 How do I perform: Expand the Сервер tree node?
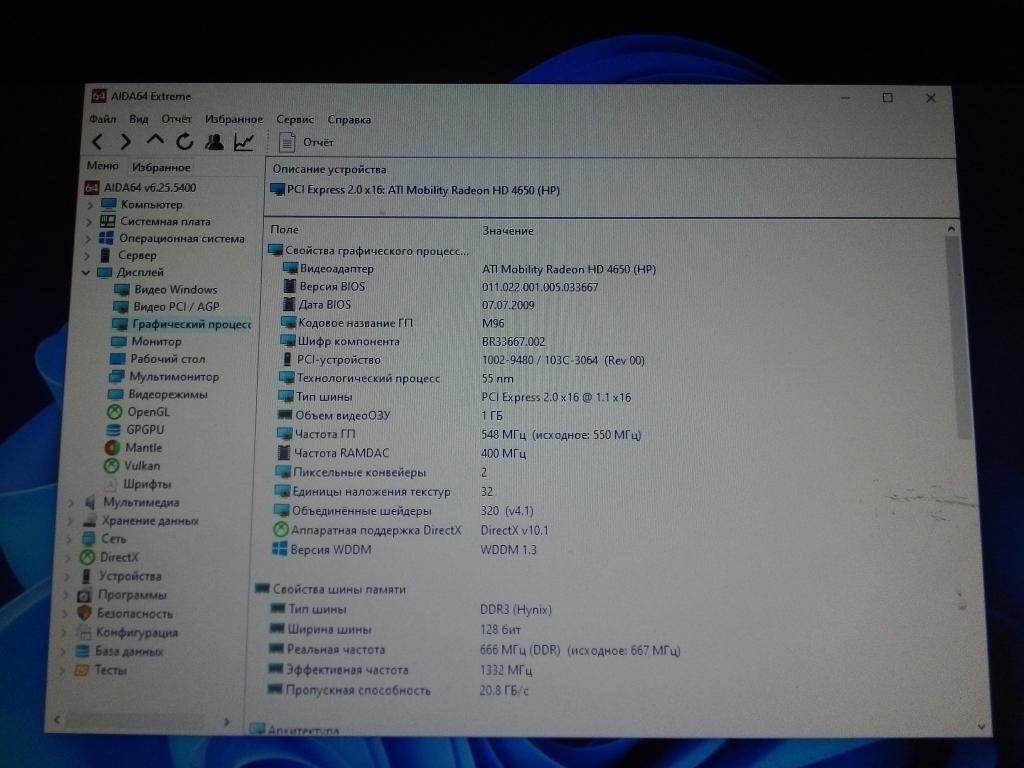click(x=88, y=256)
